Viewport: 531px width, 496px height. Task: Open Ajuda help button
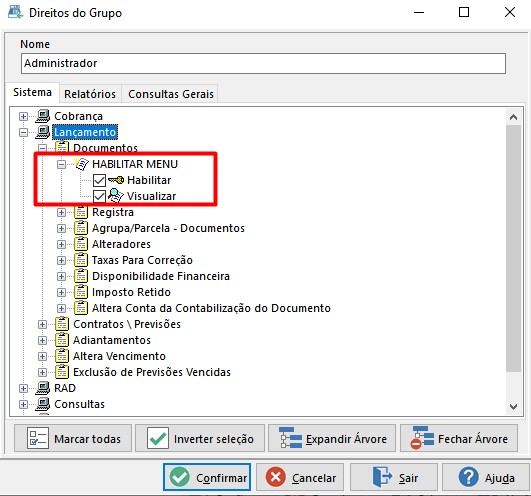486,477
